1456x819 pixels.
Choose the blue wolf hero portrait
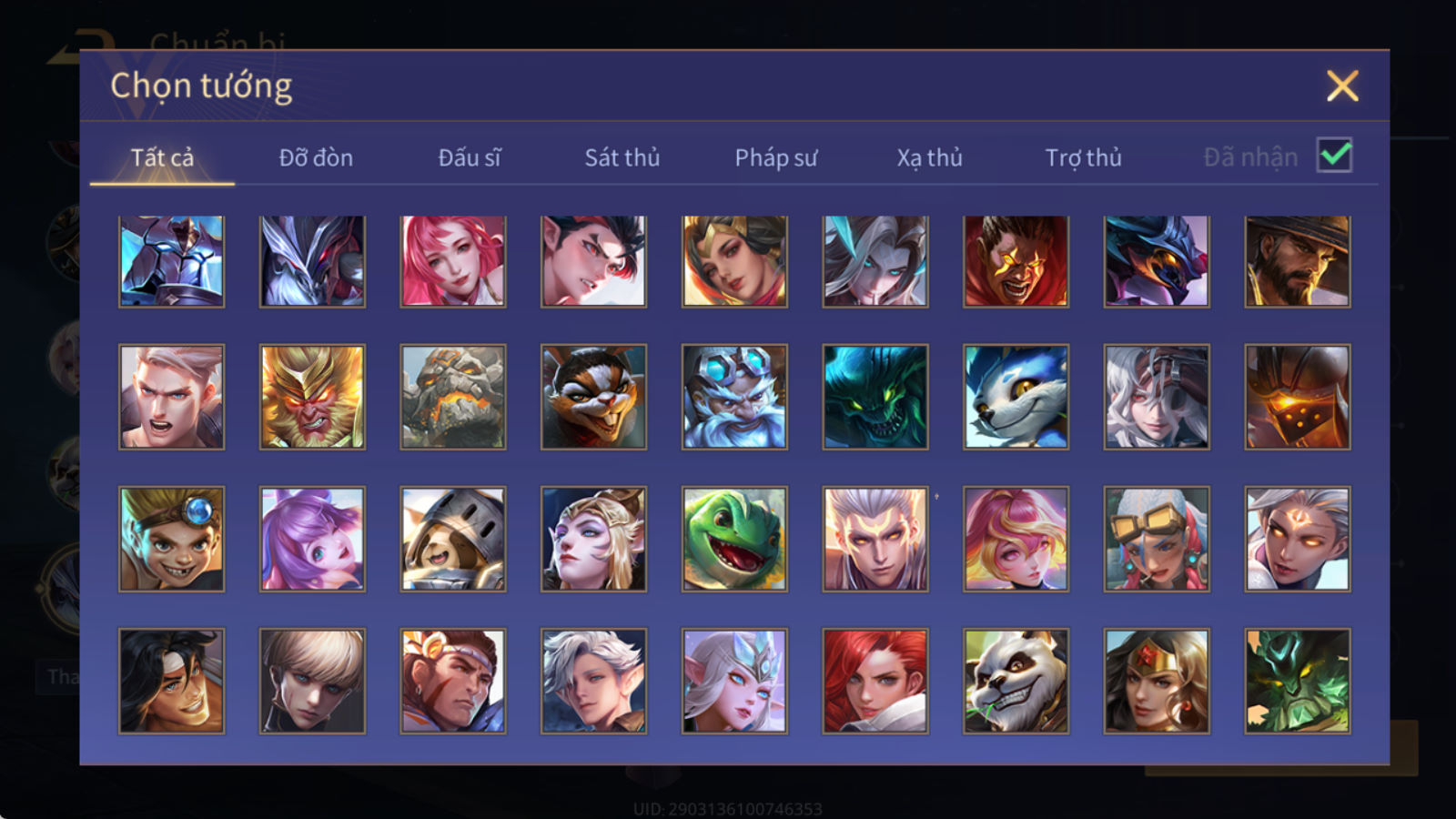(1016, 397)
